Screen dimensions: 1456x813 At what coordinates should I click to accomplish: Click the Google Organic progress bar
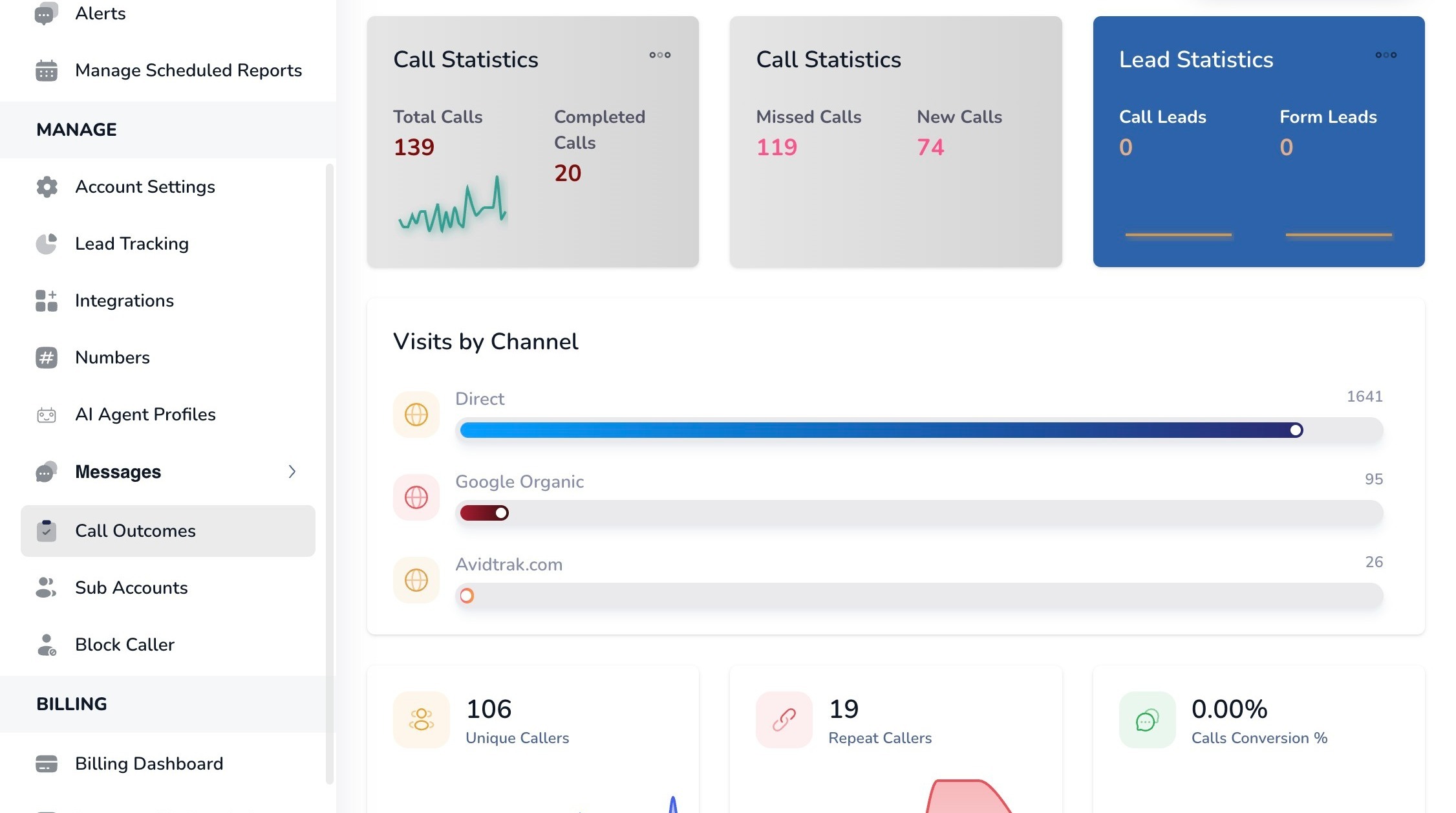click(x=919, y=513)
